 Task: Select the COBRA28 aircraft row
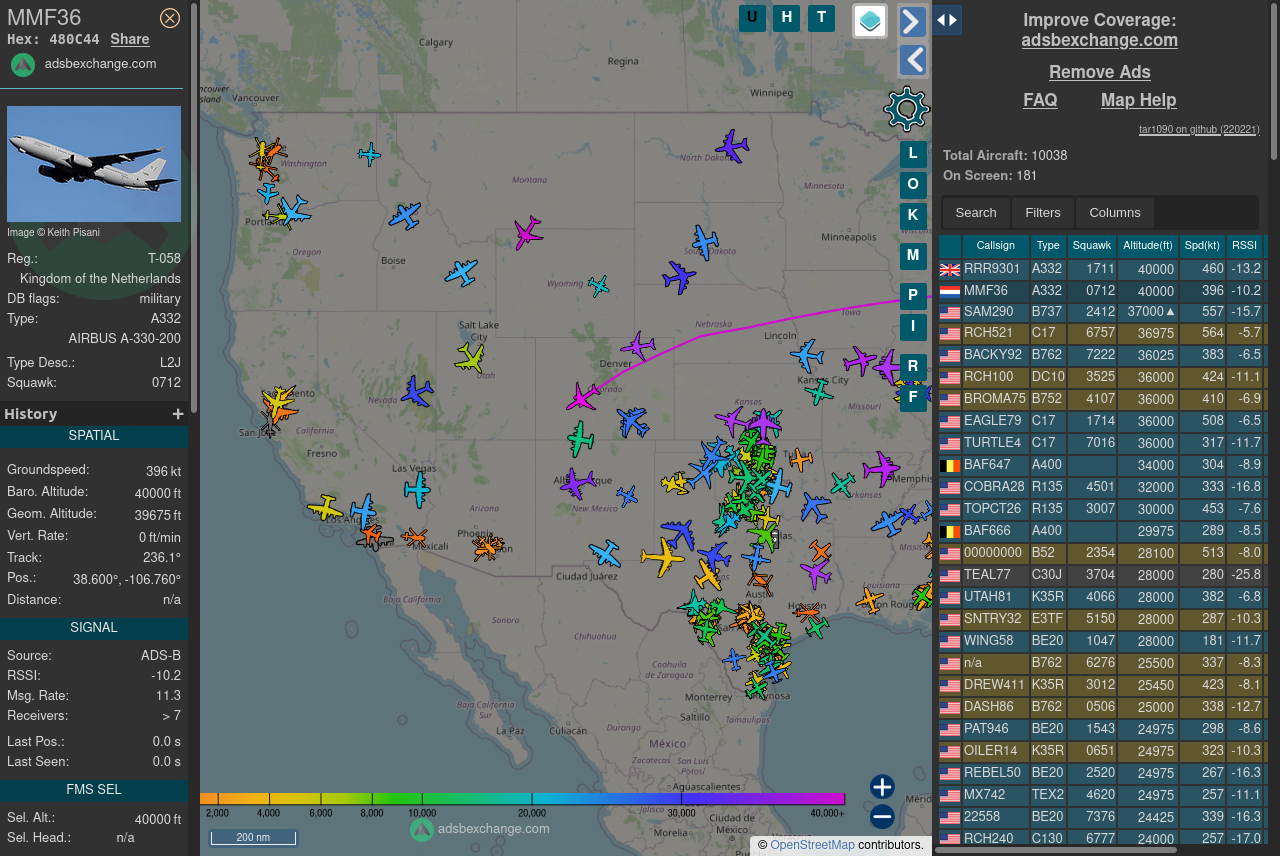[x=1102, y=487]
